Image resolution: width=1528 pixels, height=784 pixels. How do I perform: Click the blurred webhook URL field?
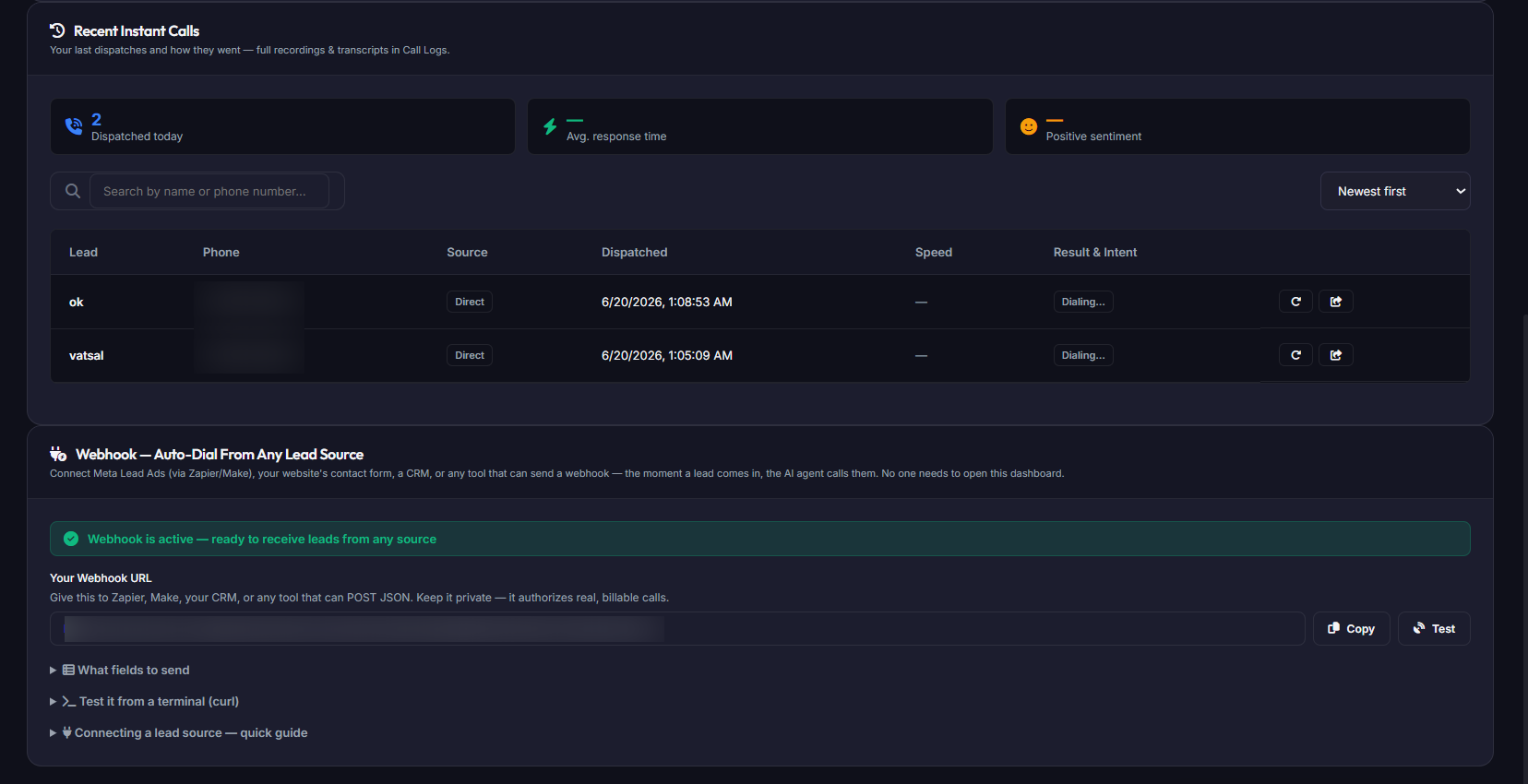point(677,628)
